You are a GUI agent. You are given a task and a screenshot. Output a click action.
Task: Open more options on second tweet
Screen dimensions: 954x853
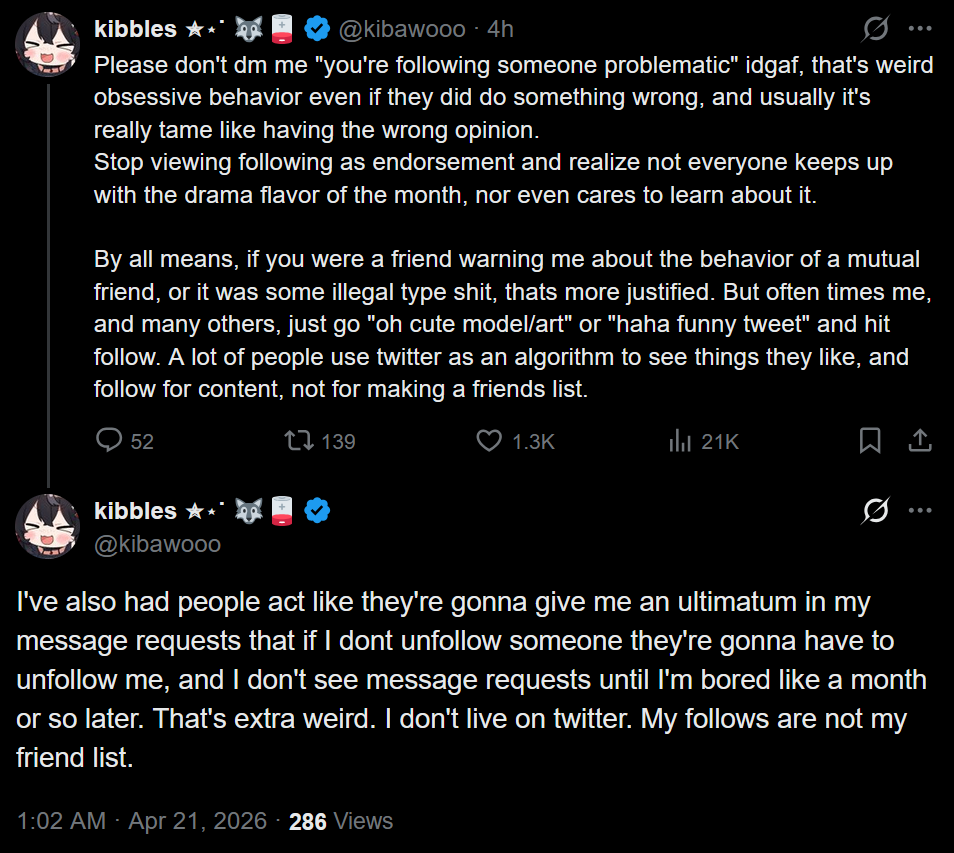pyautogui.click(x=920, y=511)
